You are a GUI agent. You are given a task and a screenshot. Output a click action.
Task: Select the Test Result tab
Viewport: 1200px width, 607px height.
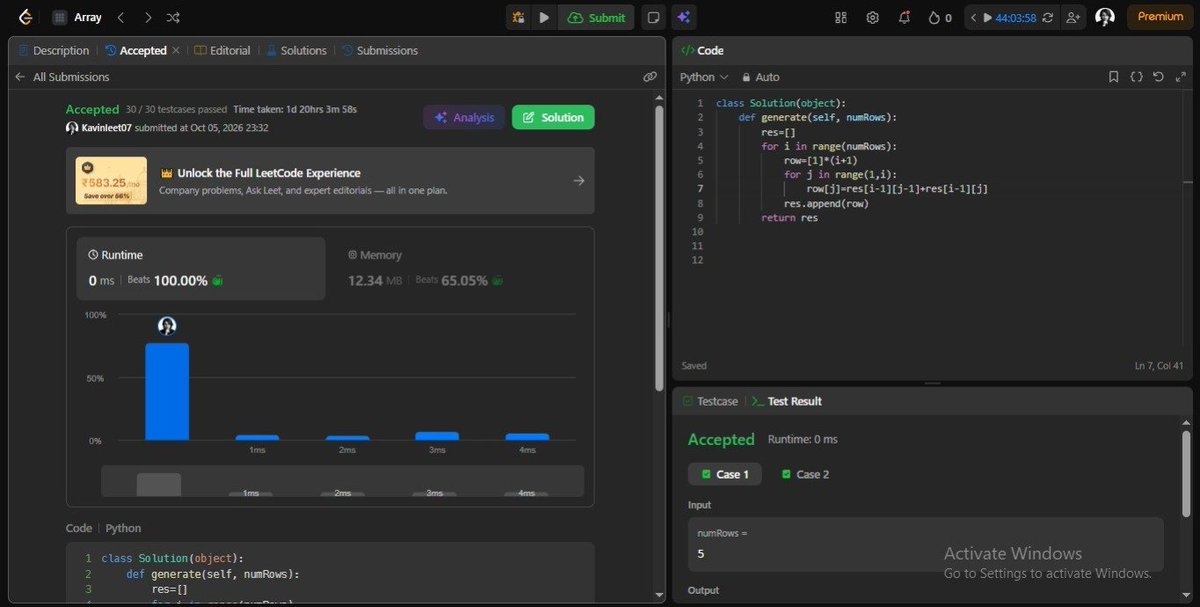787,401
